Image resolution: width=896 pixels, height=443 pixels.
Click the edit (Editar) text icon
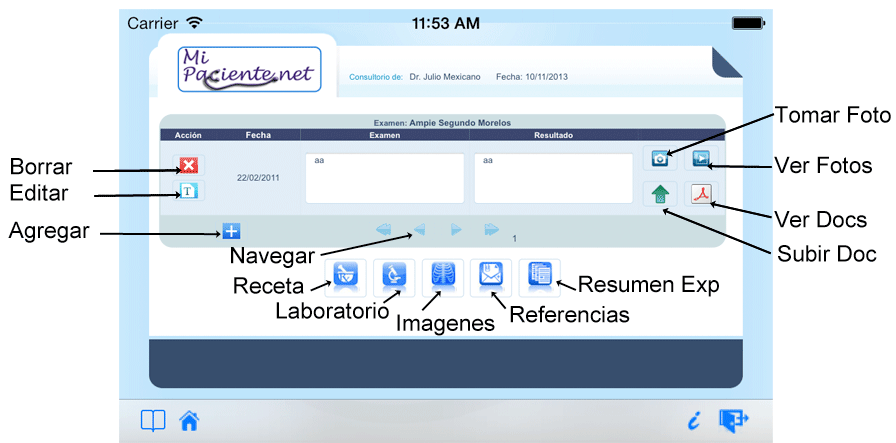click(x=187, y=191)
